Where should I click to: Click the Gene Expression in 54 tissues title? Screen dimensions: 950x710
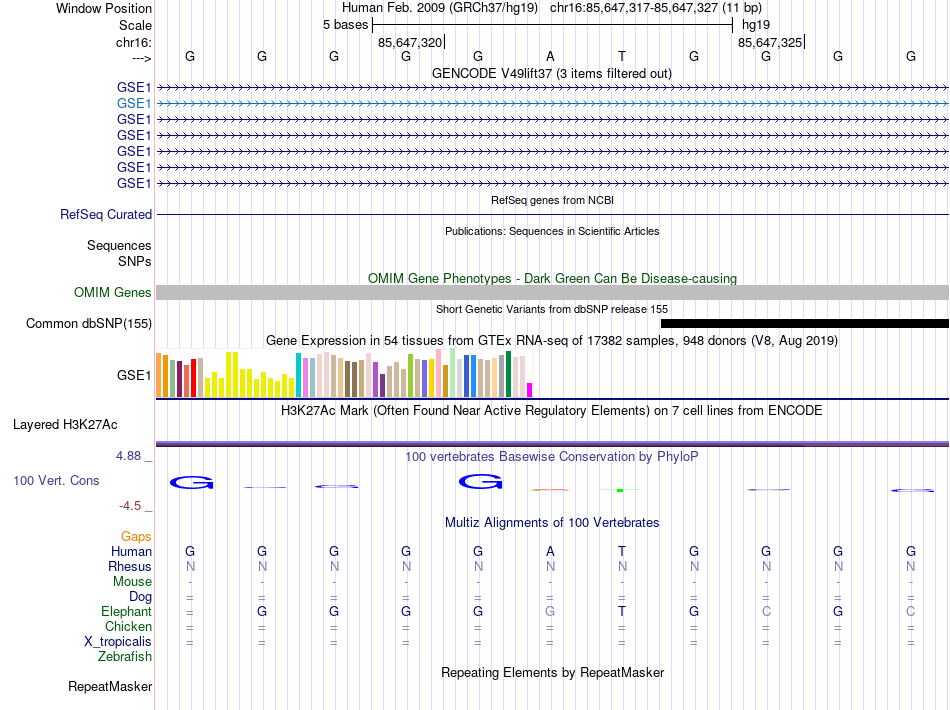tap(552, 340)
